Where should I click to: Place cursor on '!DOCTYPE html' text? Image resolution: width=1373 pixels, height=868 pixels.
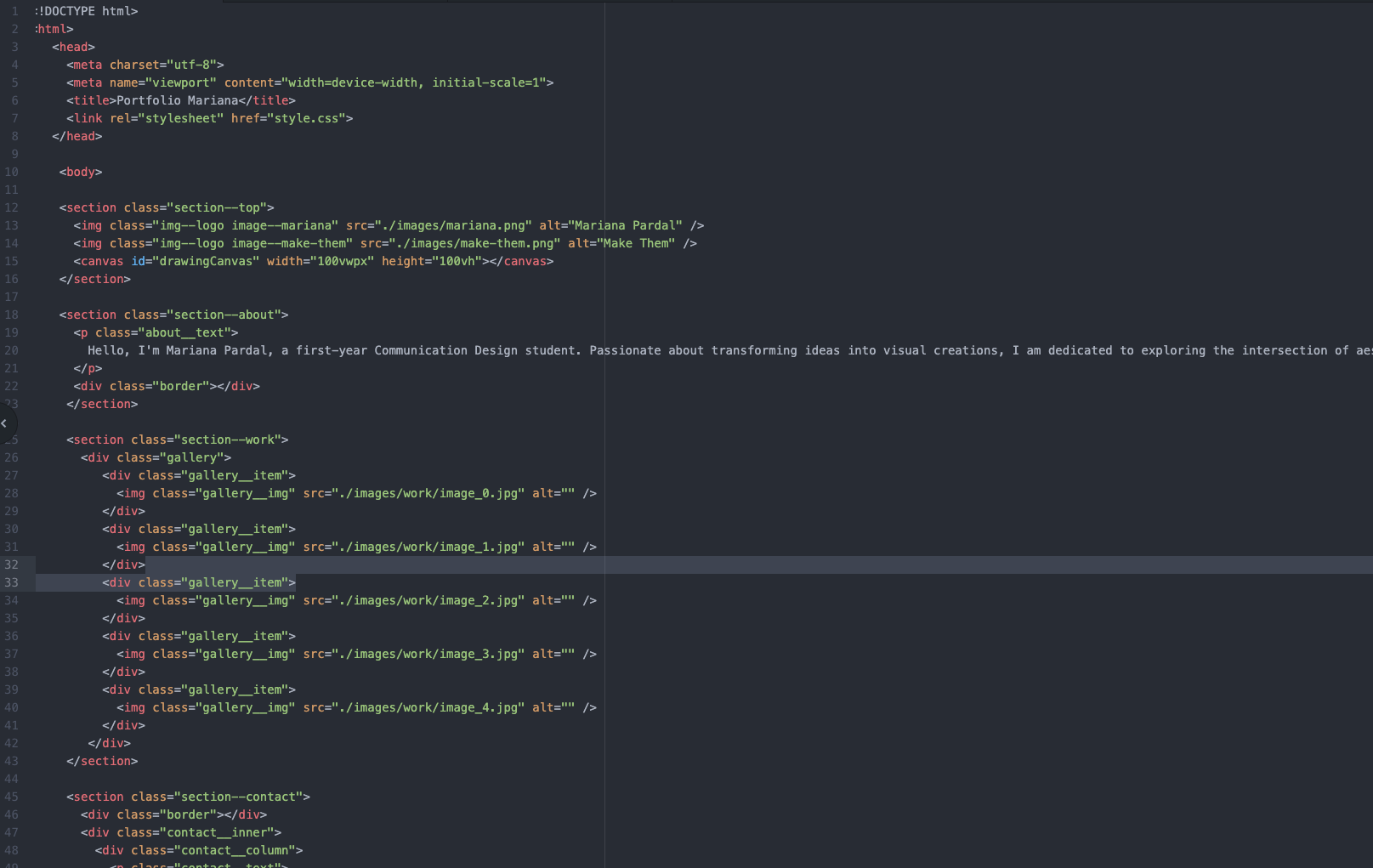click(x=87, y=11)
